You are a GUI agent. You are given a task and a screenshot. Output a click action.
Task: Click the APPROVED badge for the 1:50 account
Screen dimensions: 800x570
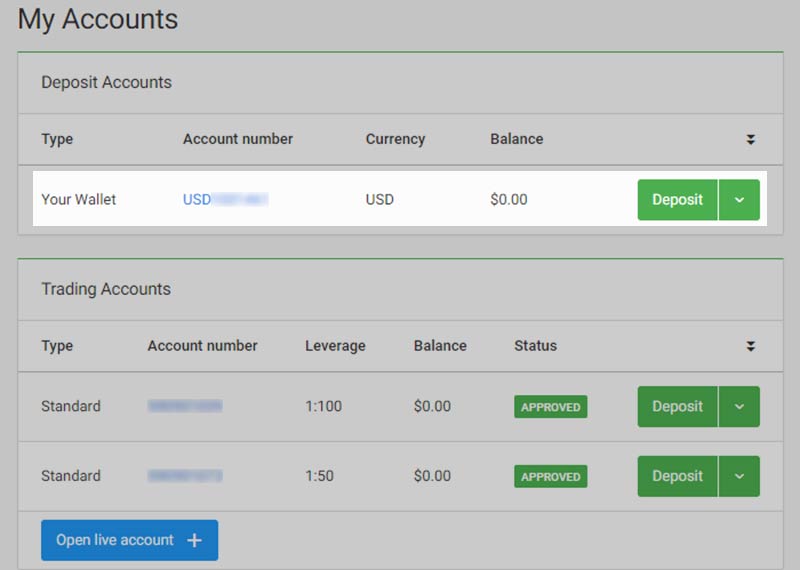coord(550,477)
